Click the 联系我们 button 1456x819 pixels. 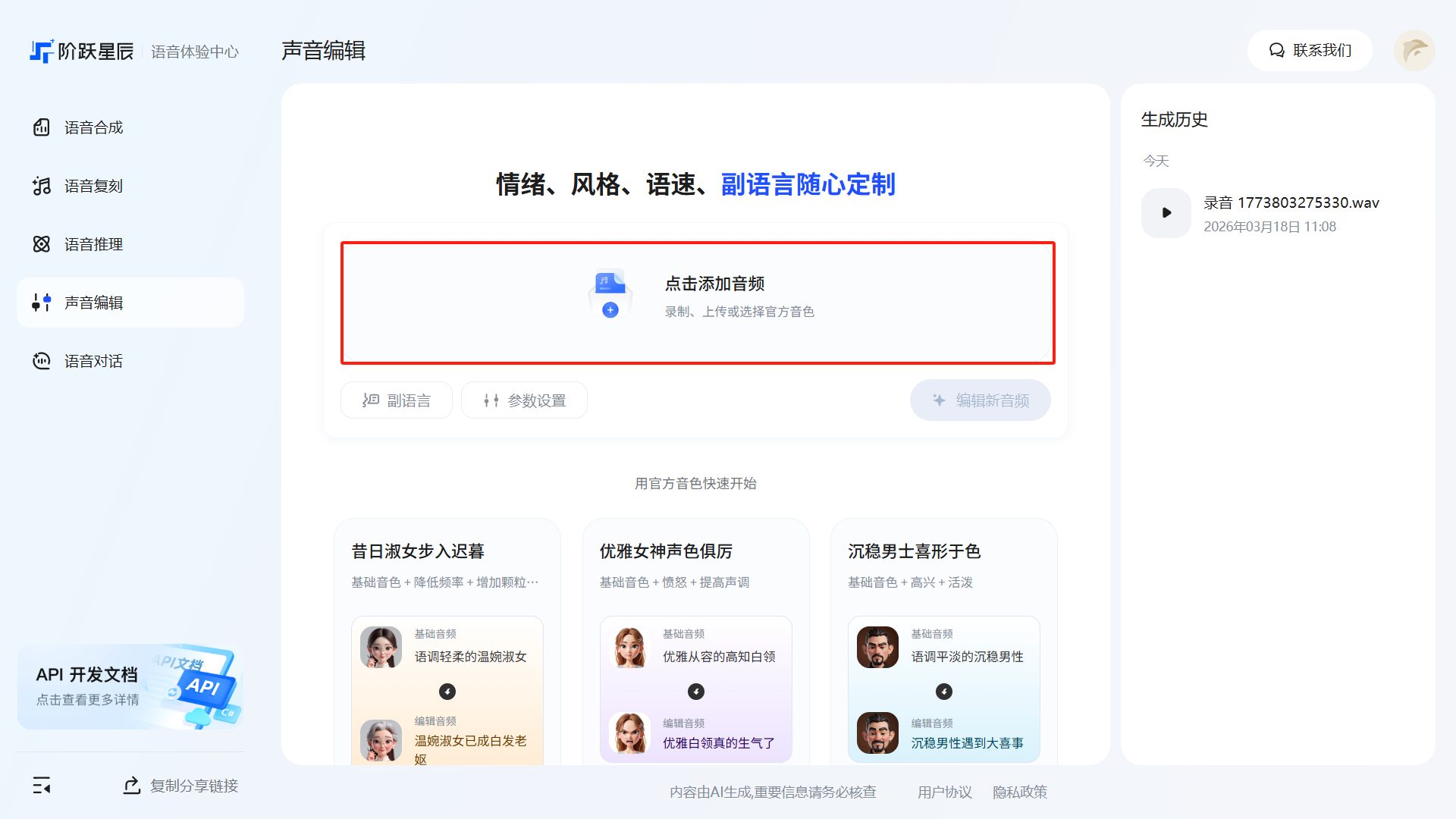pyautogui.click(x=1310, y=50)
